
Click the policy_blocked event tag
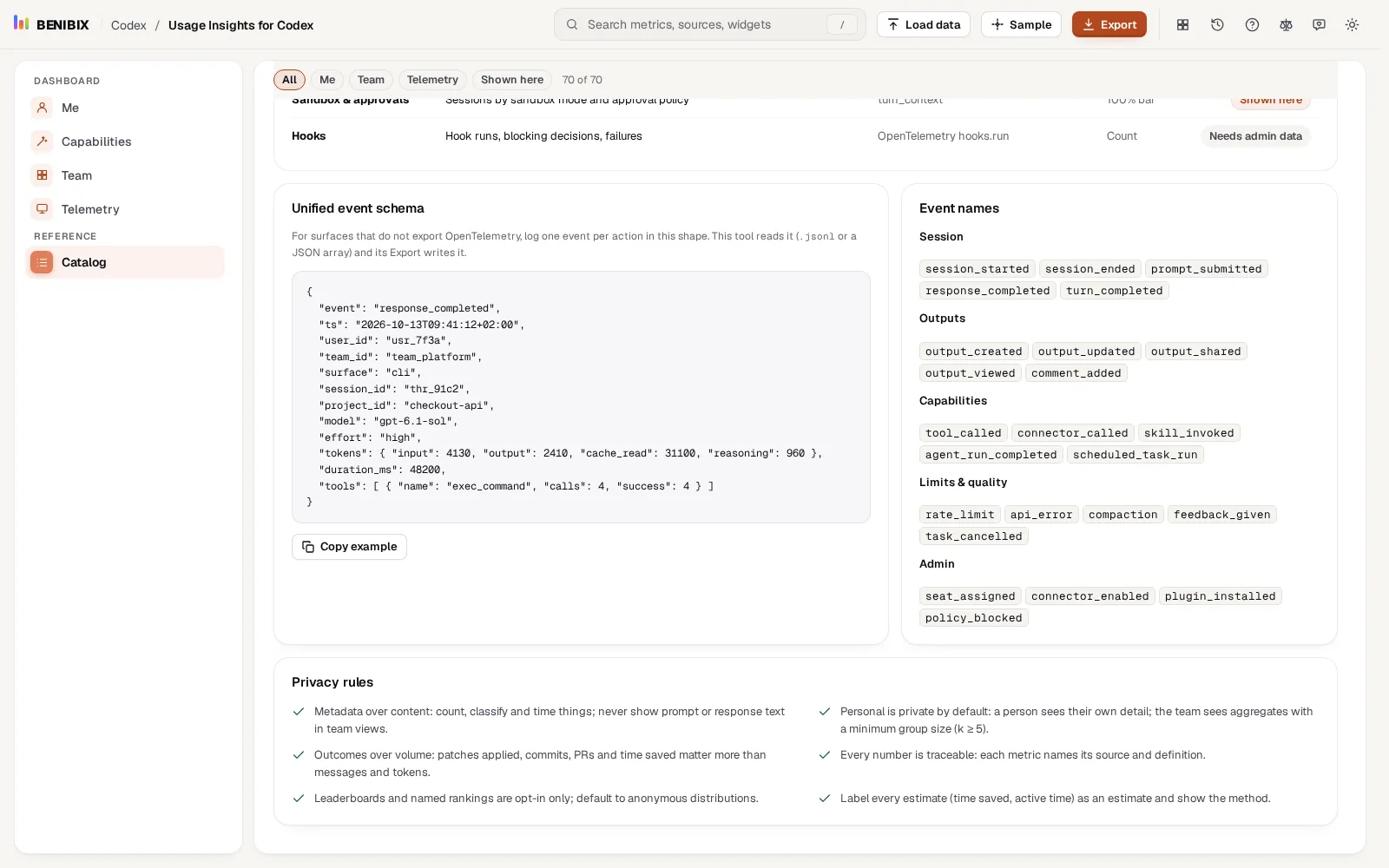pos(973,618)
